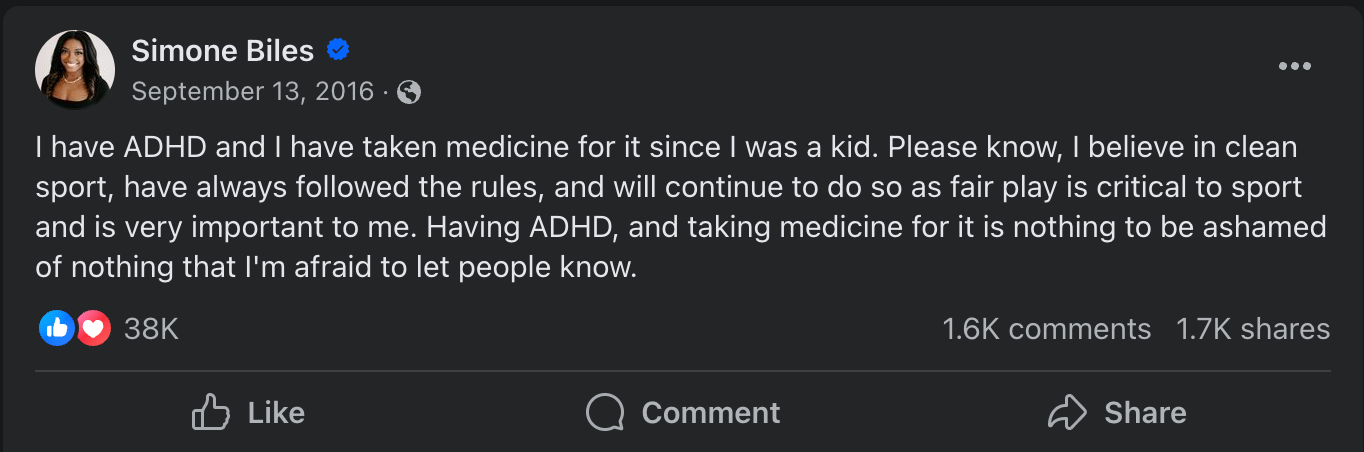This screenshot has height=452, width=1364.
Task: Click the post's opening words "I have ADHD"
Action: coord(120,148)
